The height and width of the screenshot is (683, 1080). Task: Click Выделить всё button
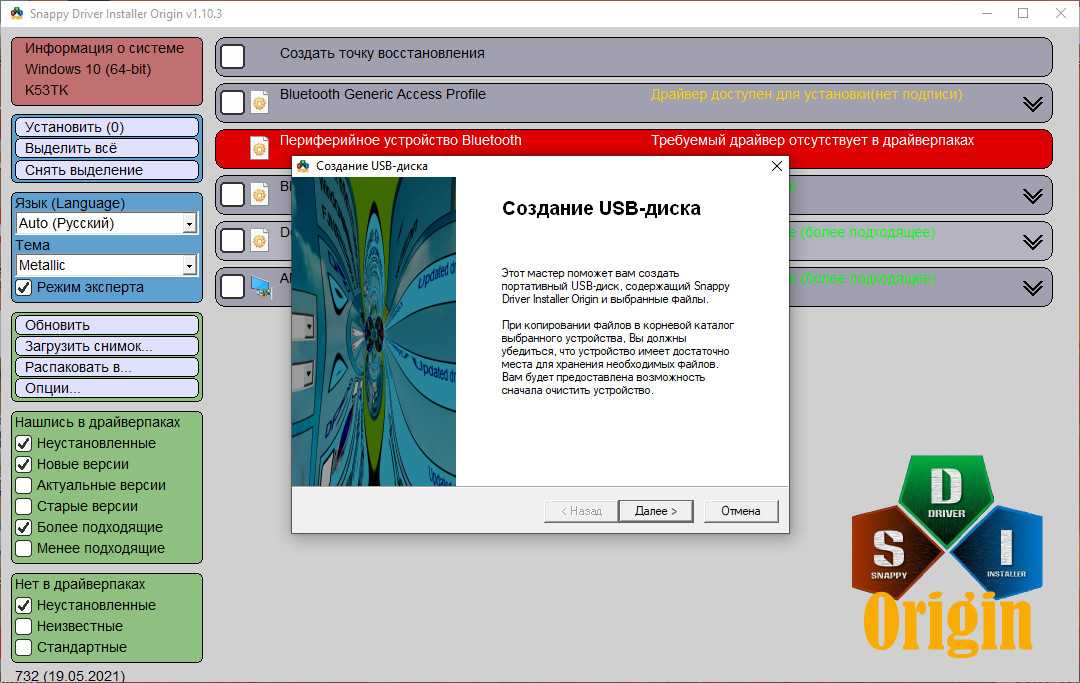point(107,148)
